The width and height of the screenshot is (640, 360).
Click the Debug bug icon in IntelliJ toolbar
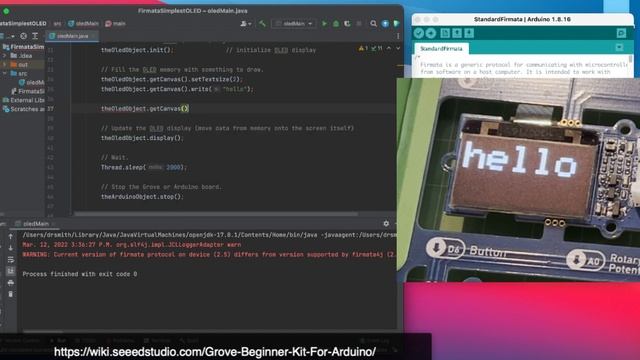pos(336,24)
